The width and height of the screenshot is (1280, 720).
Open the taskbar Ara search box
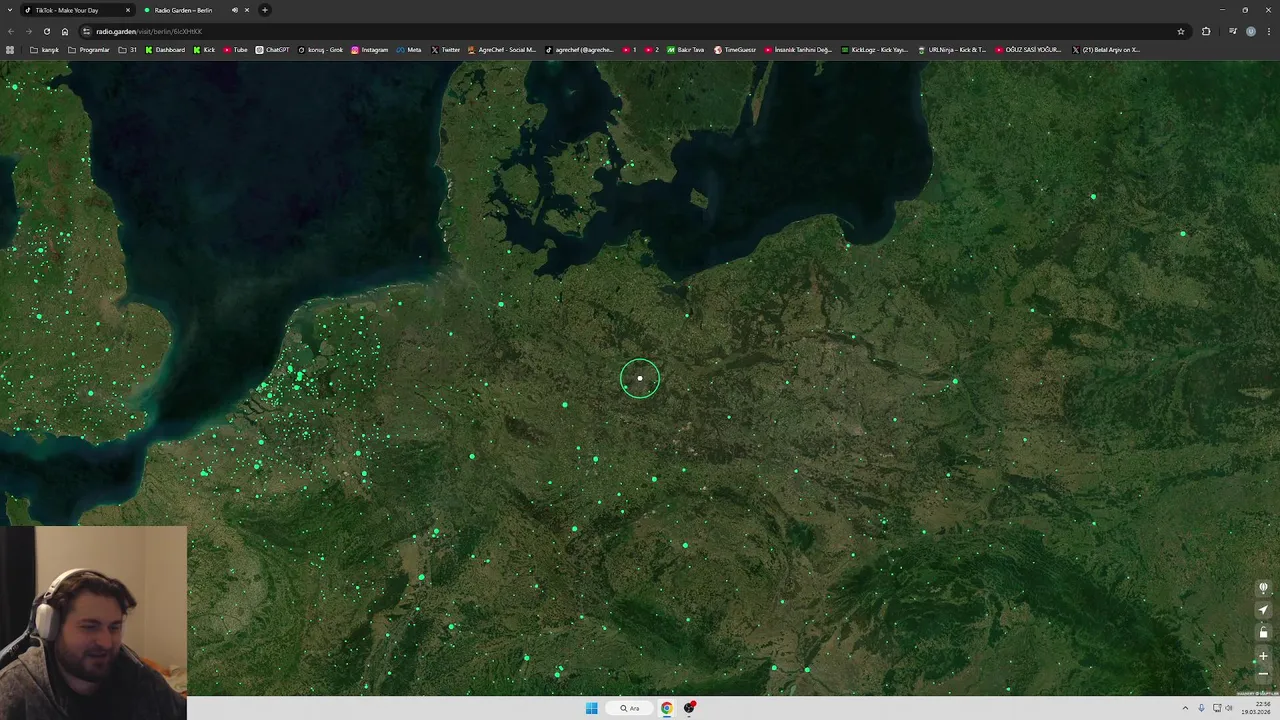point(629,708)
